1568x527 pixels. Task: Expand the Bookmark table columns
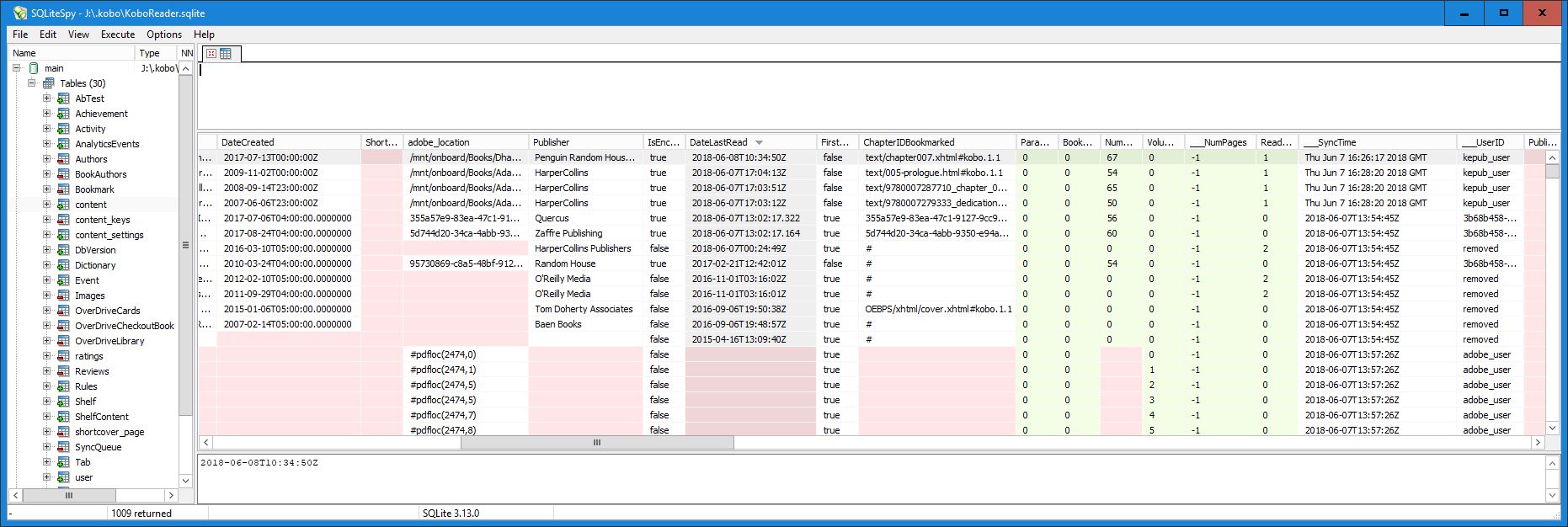click(47, 189)
